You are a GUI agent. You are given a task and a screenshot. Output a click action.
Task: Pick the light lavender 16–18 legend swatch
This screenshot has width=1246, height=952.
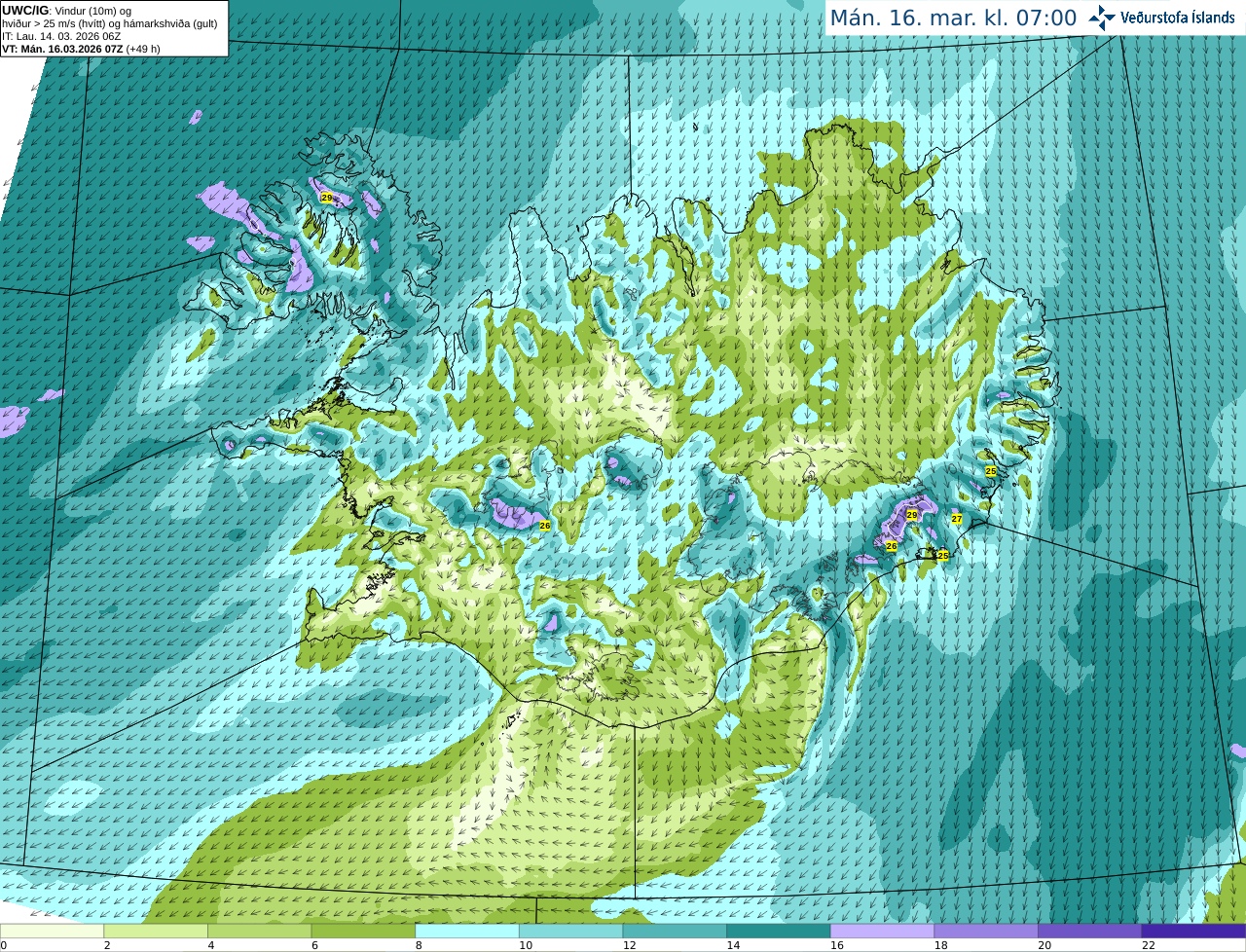click(x=882, y=931)
